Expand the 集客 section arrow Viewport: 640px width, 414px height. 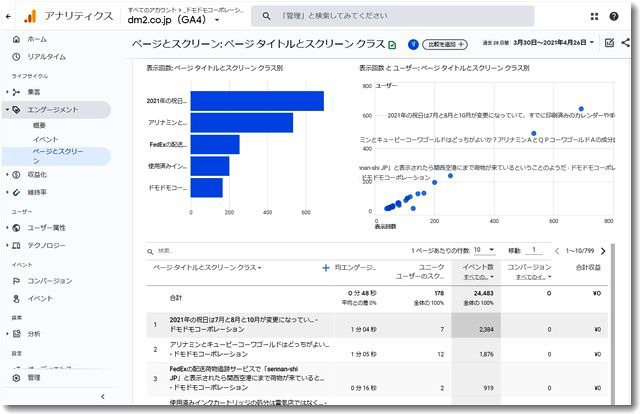point(7,92)
